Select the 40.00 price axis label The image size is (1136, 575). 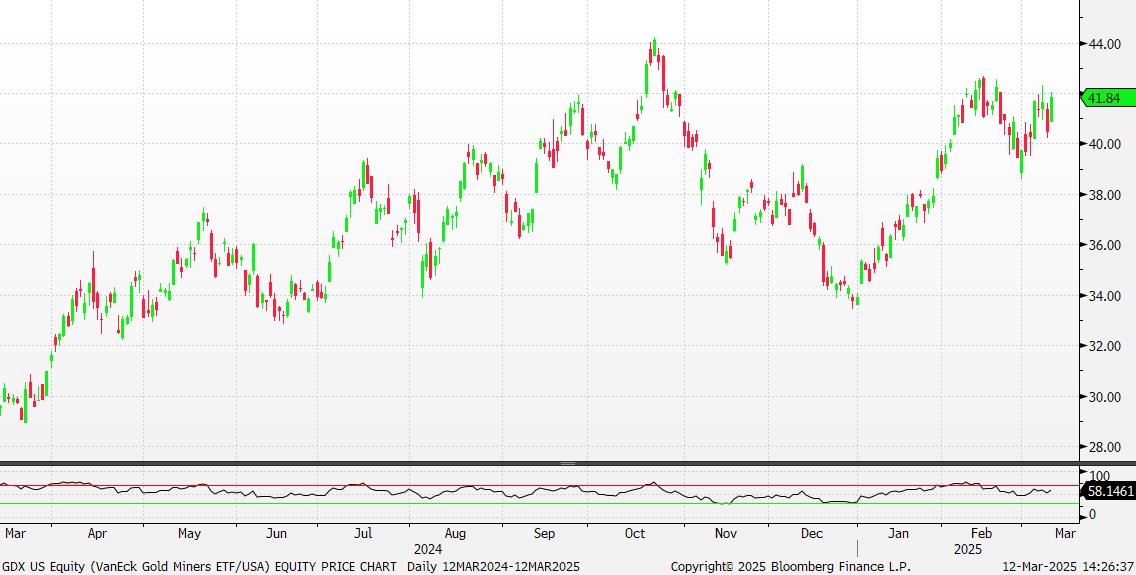1104,144
